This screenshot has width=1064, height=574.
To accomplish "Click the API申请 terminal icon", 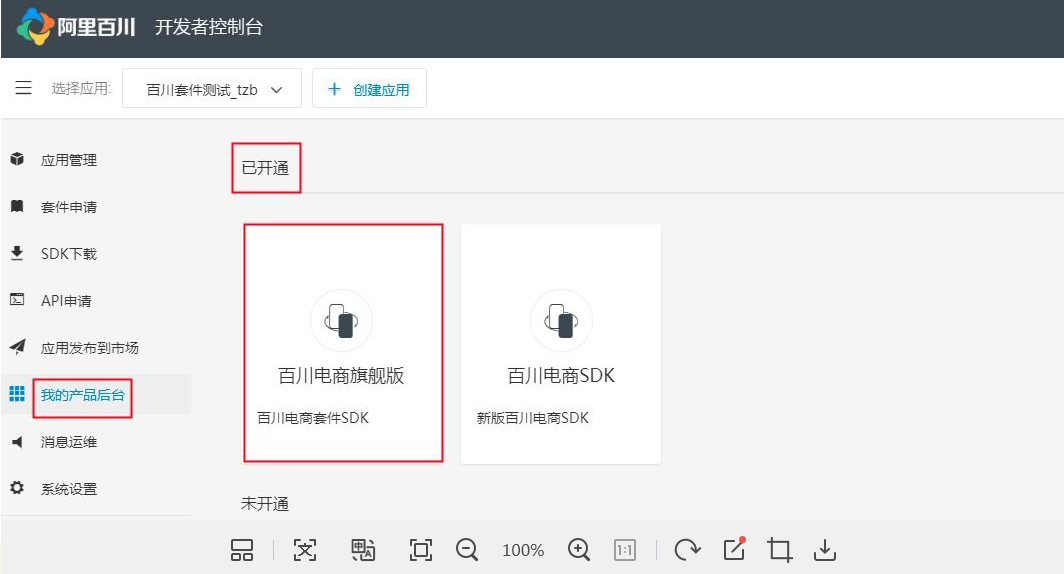I will click(x=17, y=299).
